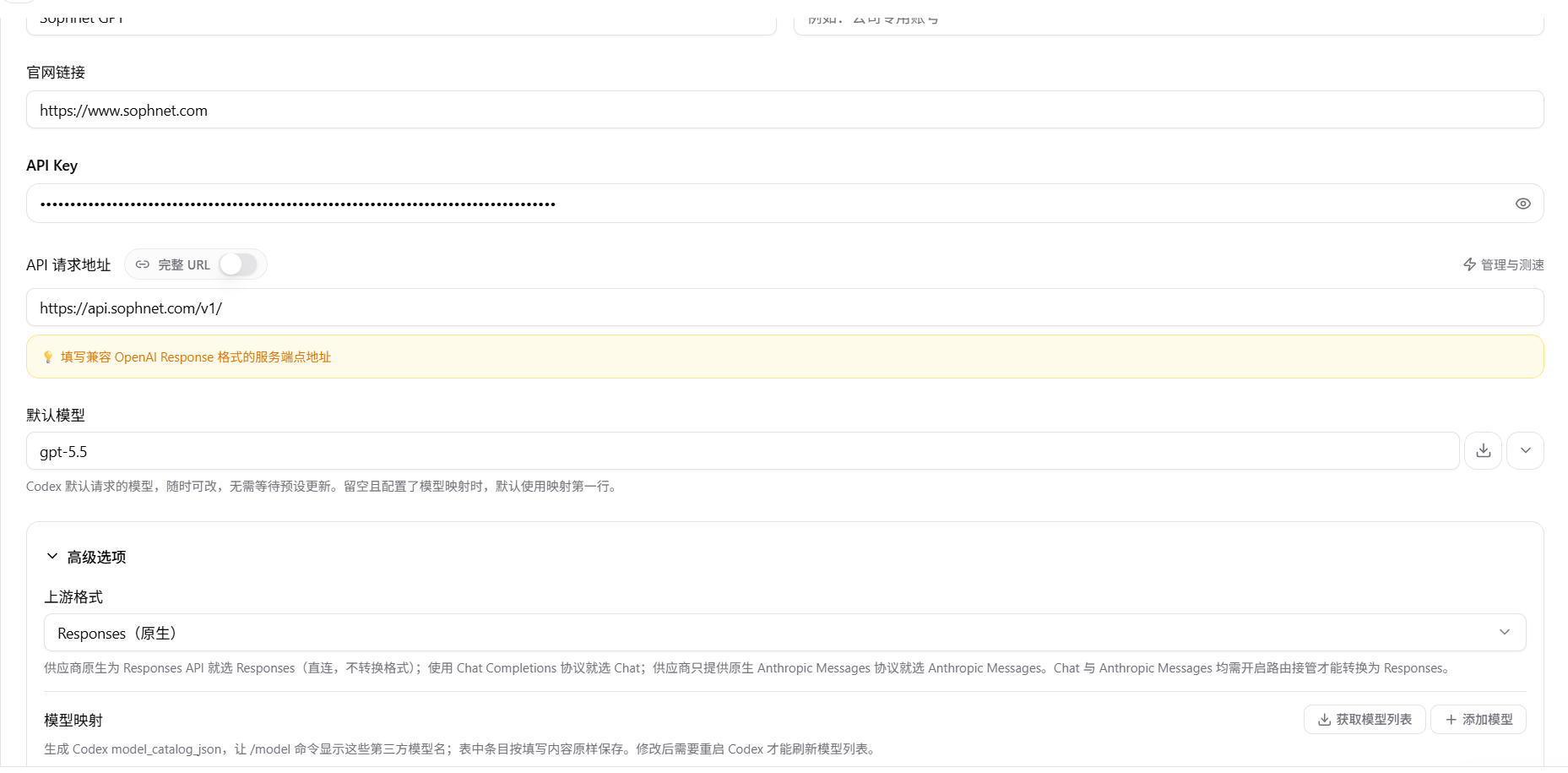Open the default model dropdown arrow
1568x773 pixels.
coord(1525,451)
